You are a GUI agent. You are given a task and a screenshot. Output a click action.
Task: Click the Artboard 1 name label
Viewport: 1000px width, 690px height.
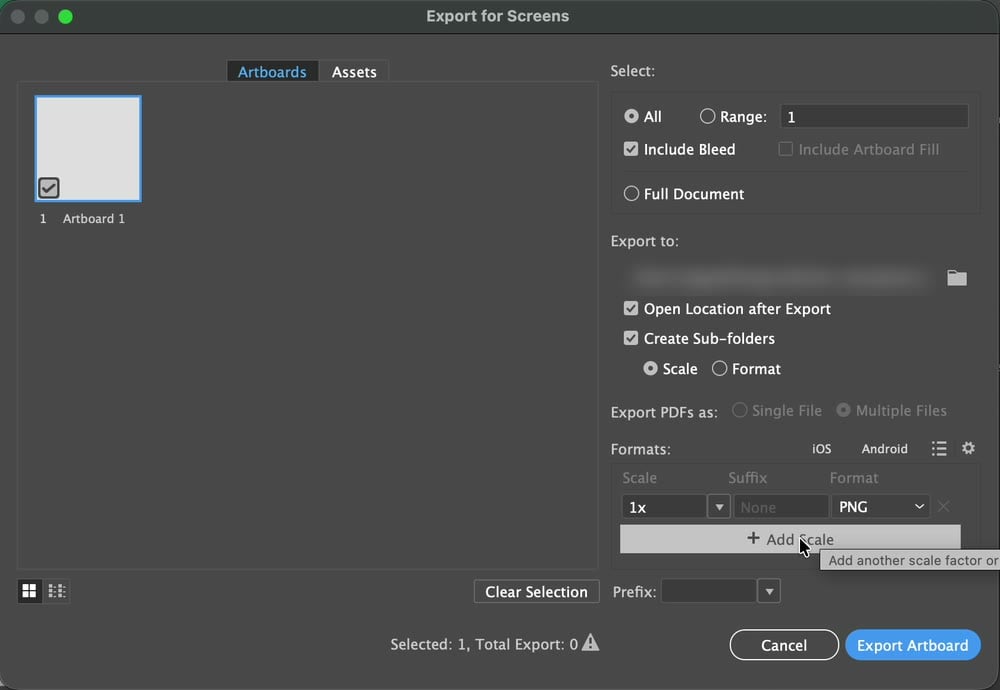94,219
